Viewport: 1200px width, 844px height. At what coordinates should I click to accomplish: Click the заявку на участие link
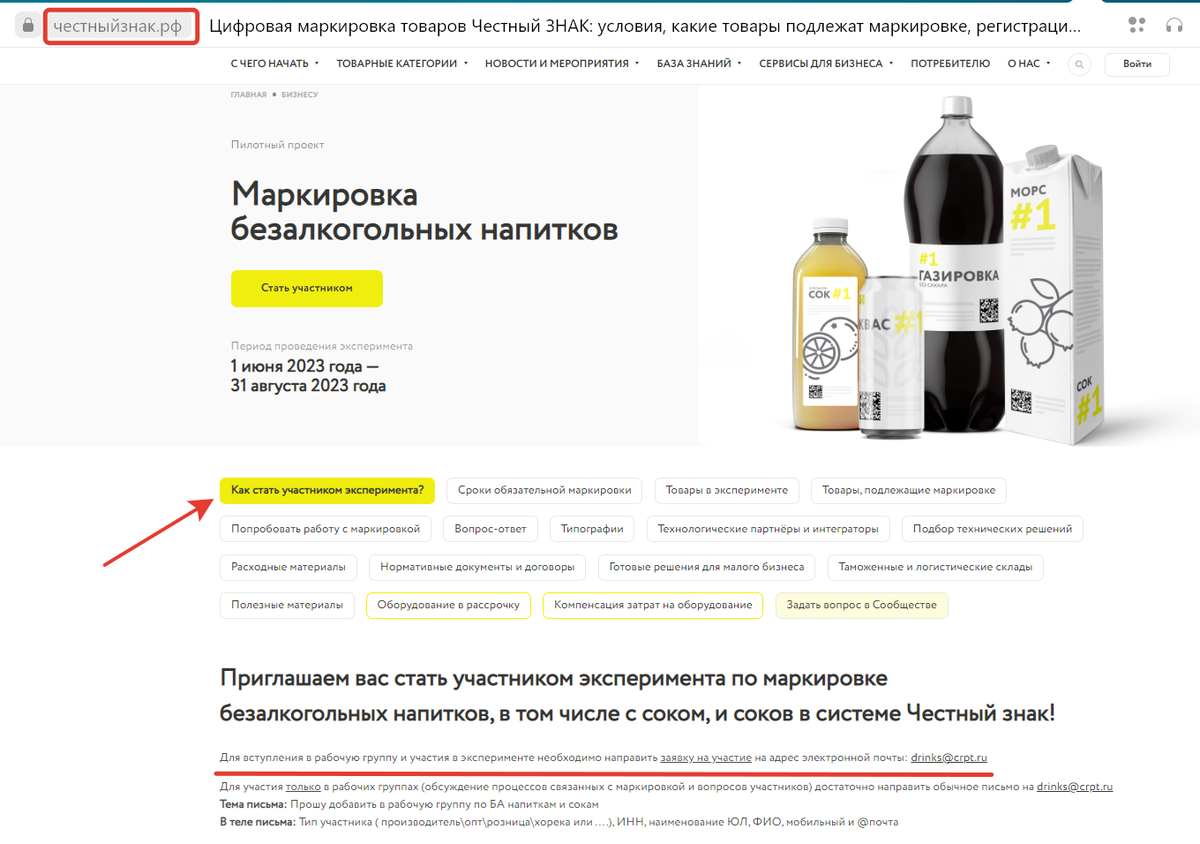(x=706, y=758)
